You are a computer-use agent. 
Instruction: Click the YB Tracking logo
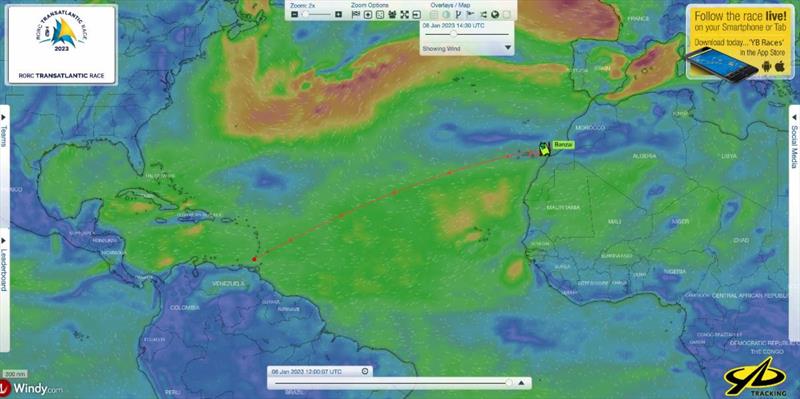(x=756, y=378)
